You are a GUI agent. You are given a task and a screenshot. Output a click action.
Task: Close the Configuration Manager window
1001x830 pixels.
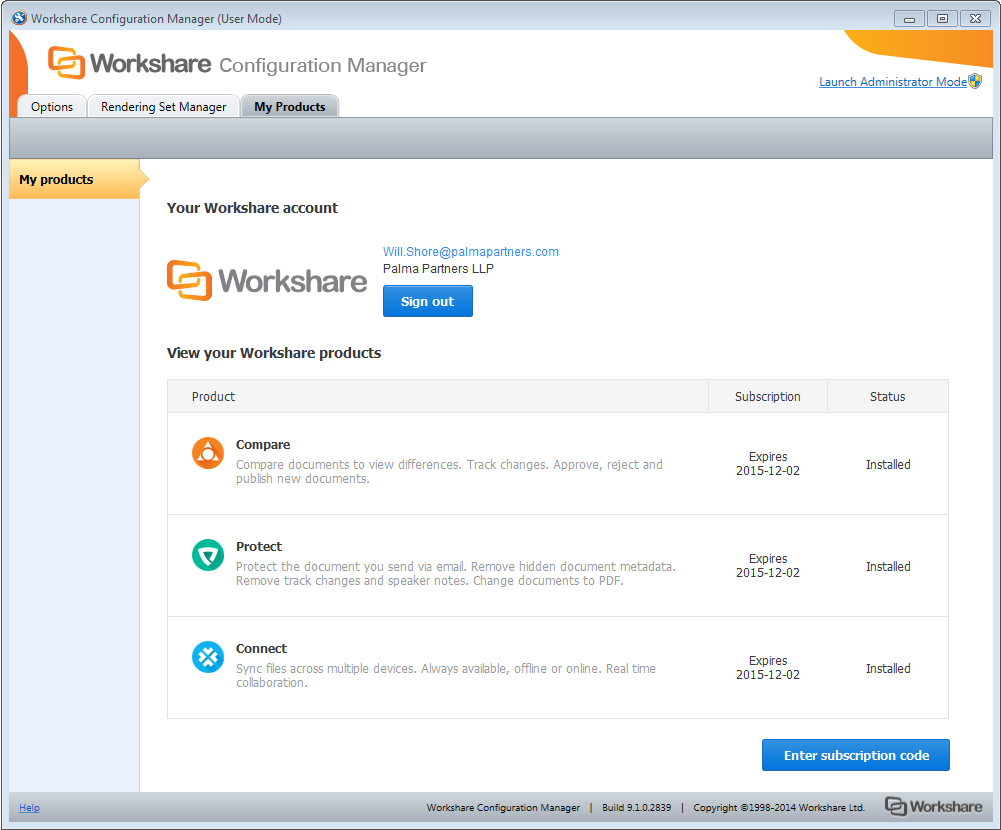(975, 19)
